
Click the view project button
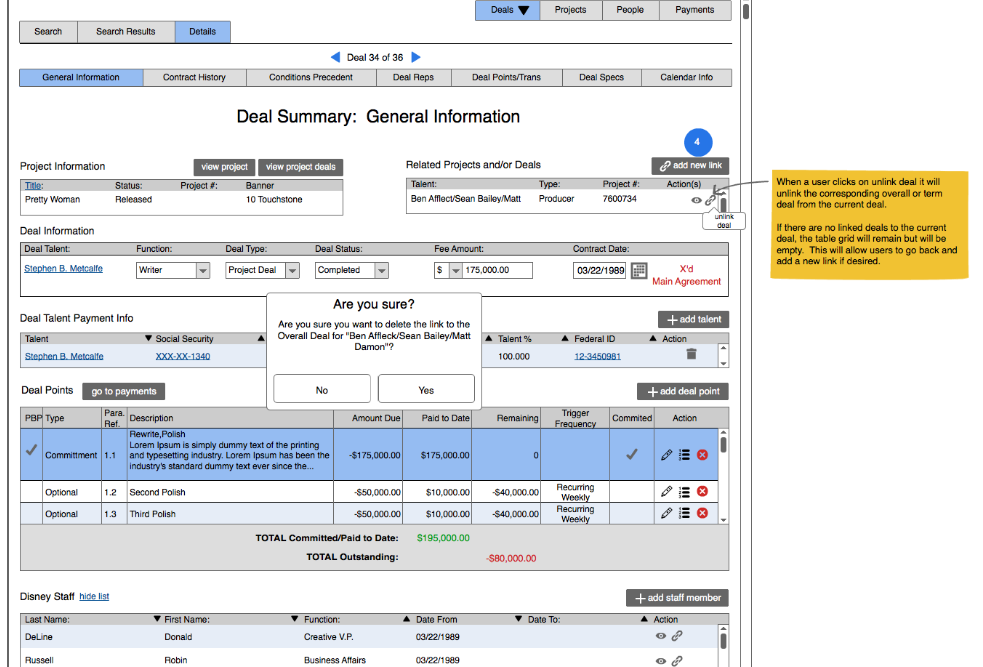tap(224, 167)
